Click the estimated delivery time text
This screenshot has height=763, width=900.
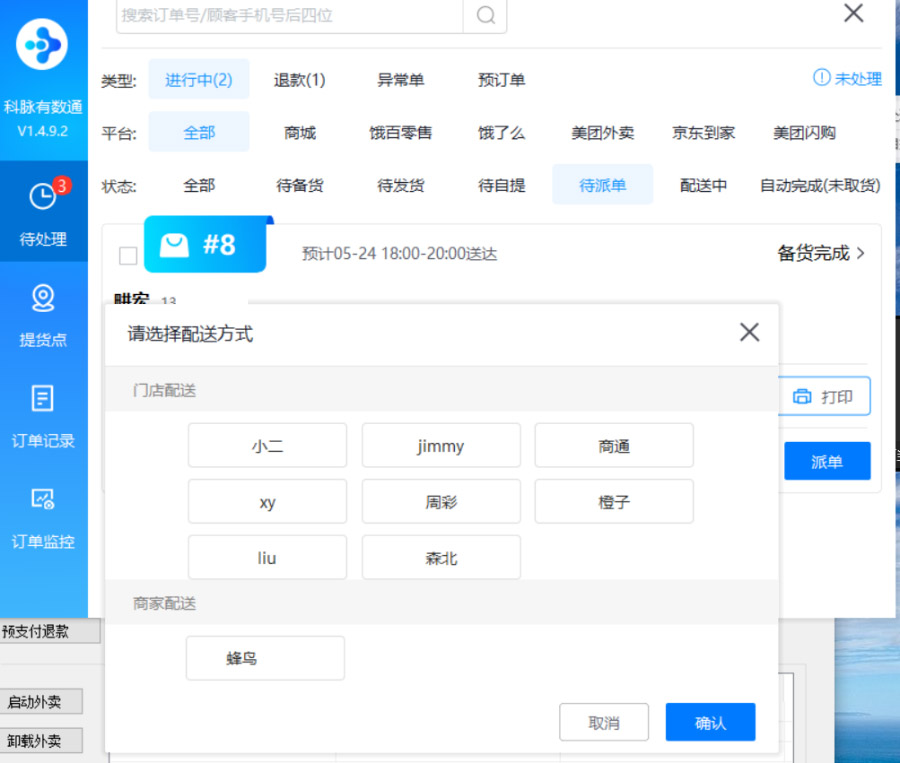[399, 254]
